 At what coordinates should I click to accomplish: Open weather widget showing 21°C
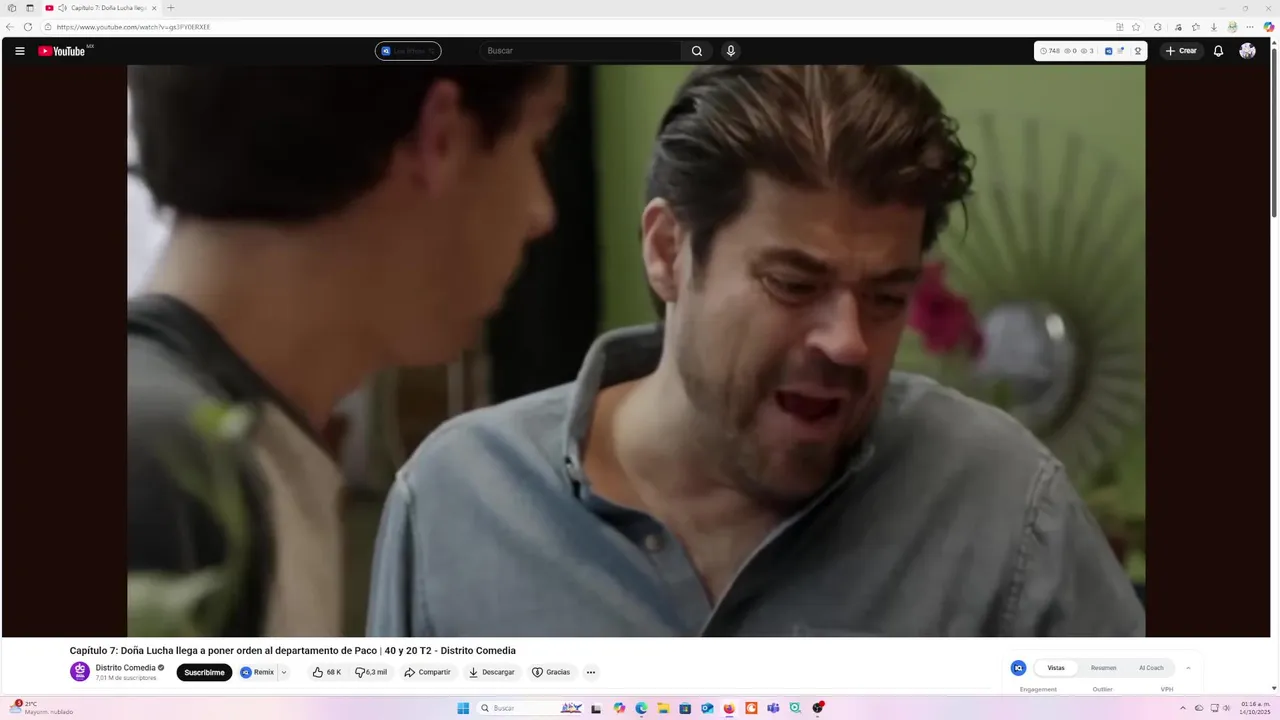point(40,708)
